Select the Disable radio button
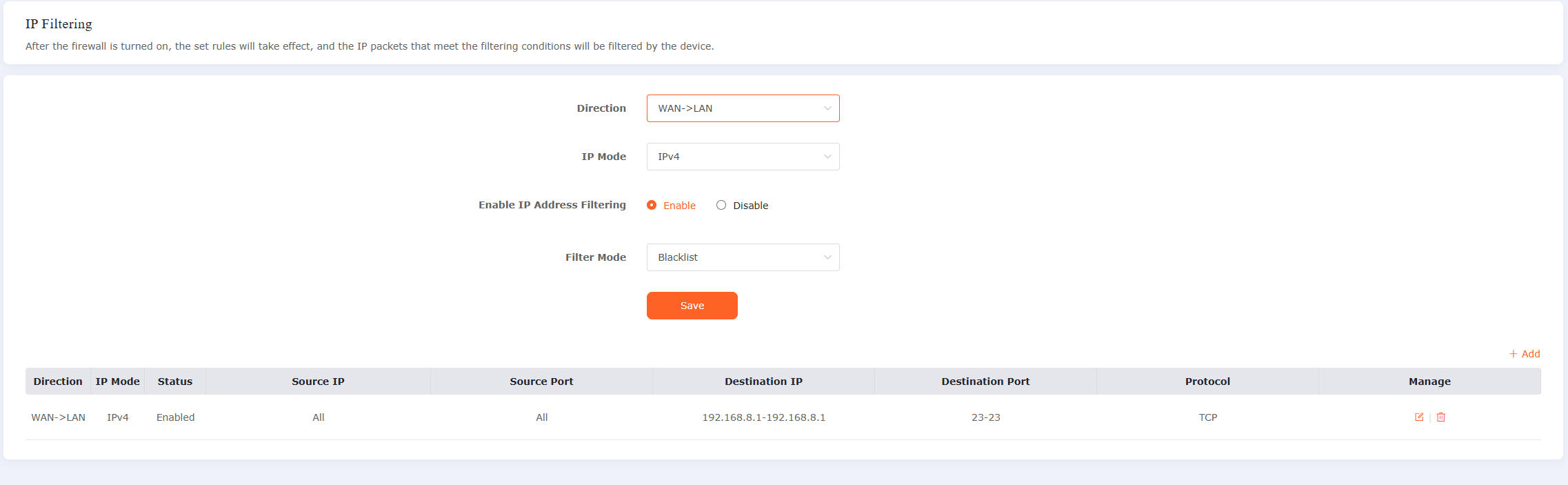The image size is (1568, 485). (721, 206)
